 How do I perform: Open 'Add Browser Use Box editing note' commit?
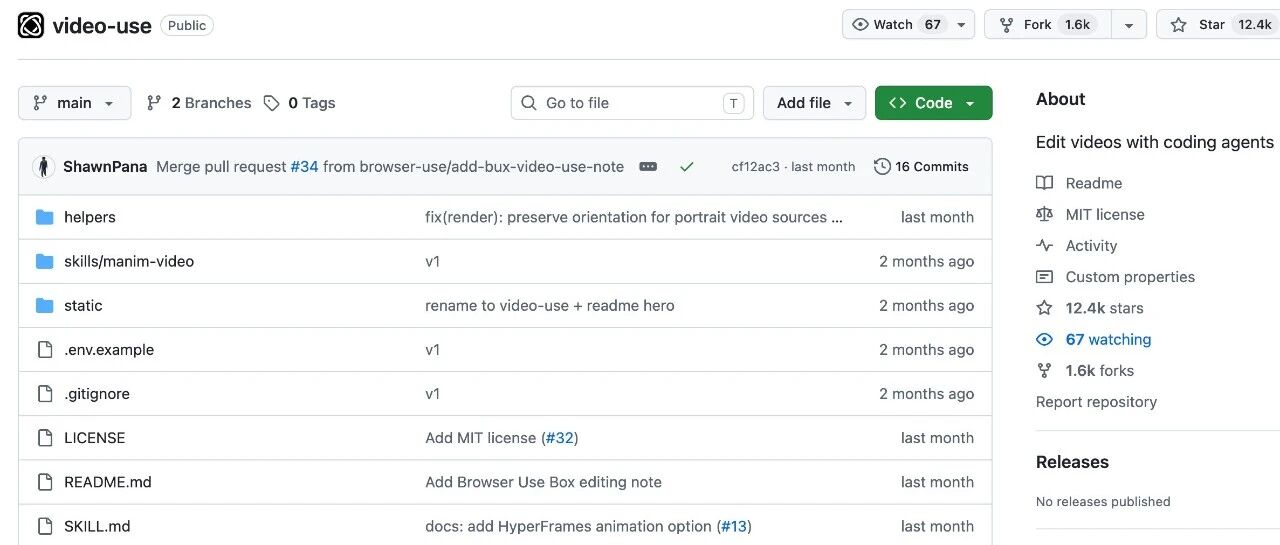pos(543,482)
